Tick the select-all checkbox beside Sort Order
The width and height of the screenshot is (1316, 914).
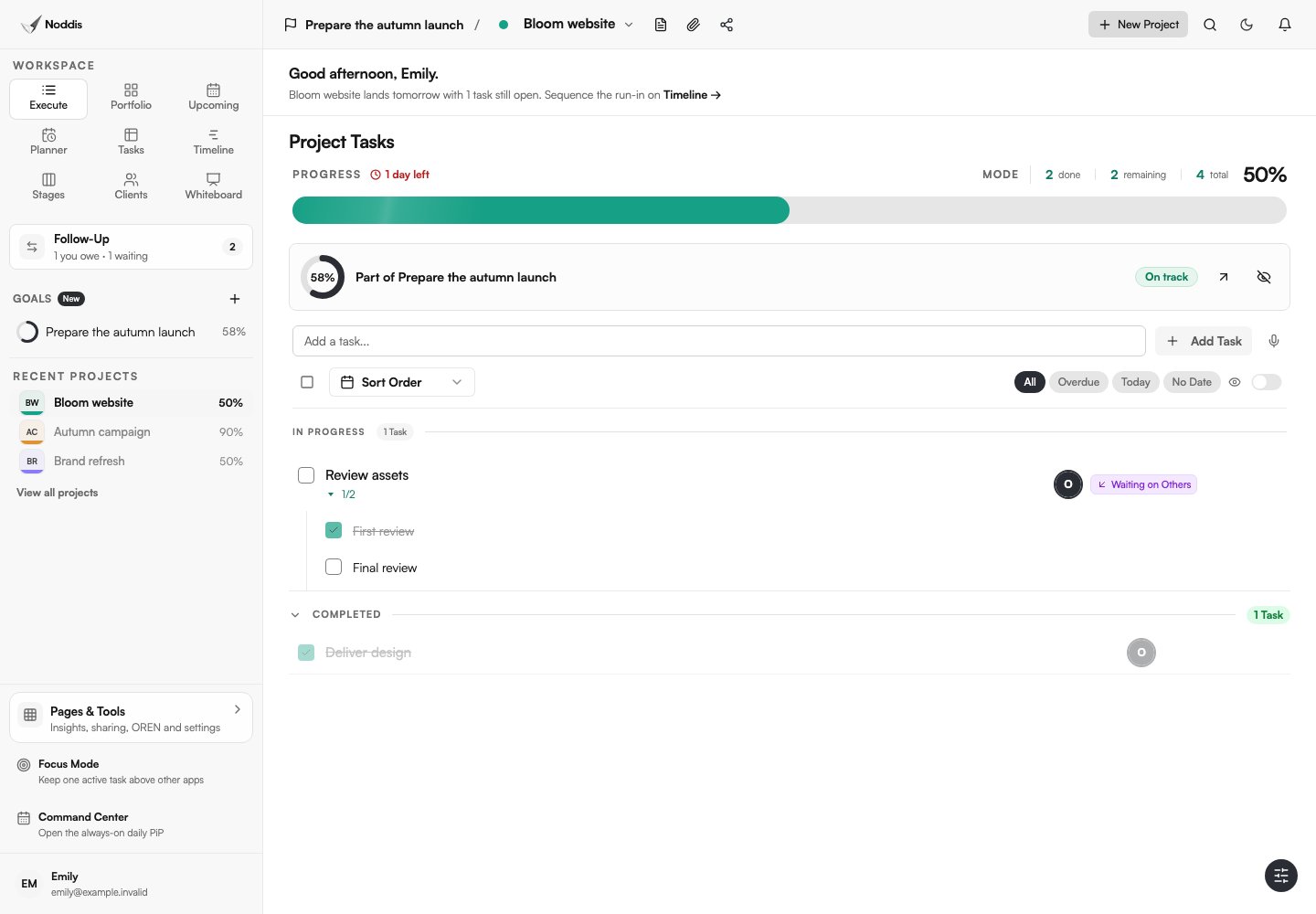(307, 382)
